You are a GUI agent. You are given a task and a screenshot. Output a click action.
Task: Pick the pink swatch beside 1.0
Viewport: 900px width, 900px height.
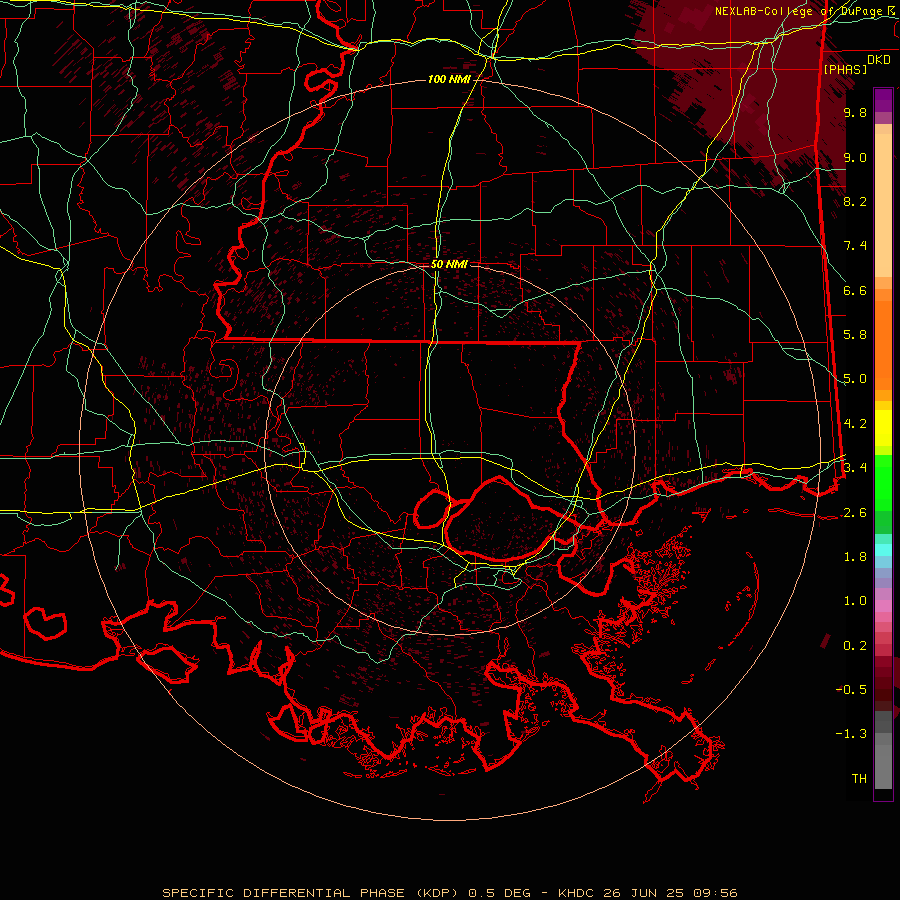tap(883, 606)
